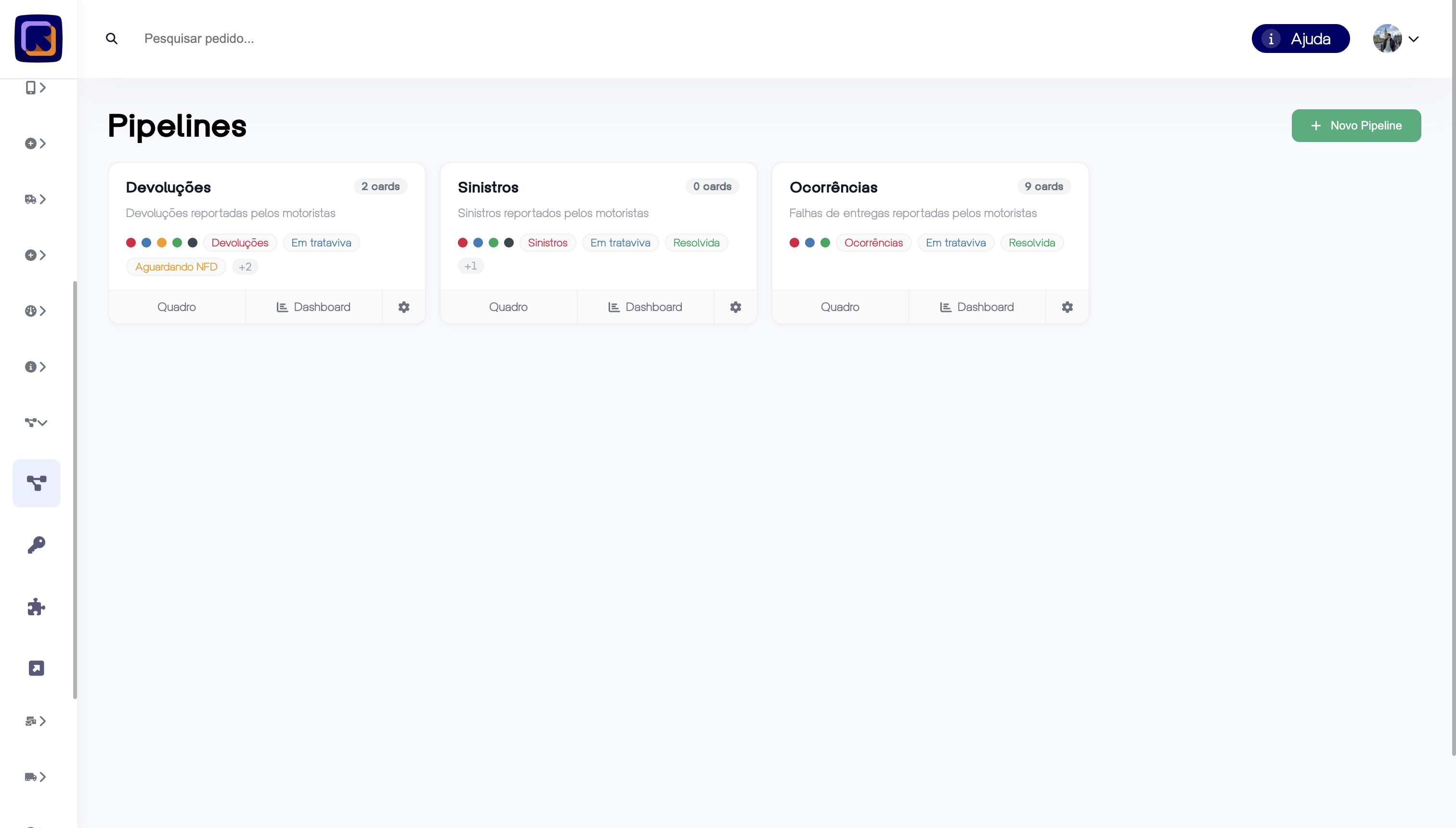The width and height of the screenshot is (1456, 828).
Task: Collapse the pipeline flow sidebar submenu
Action: (35, 422)
